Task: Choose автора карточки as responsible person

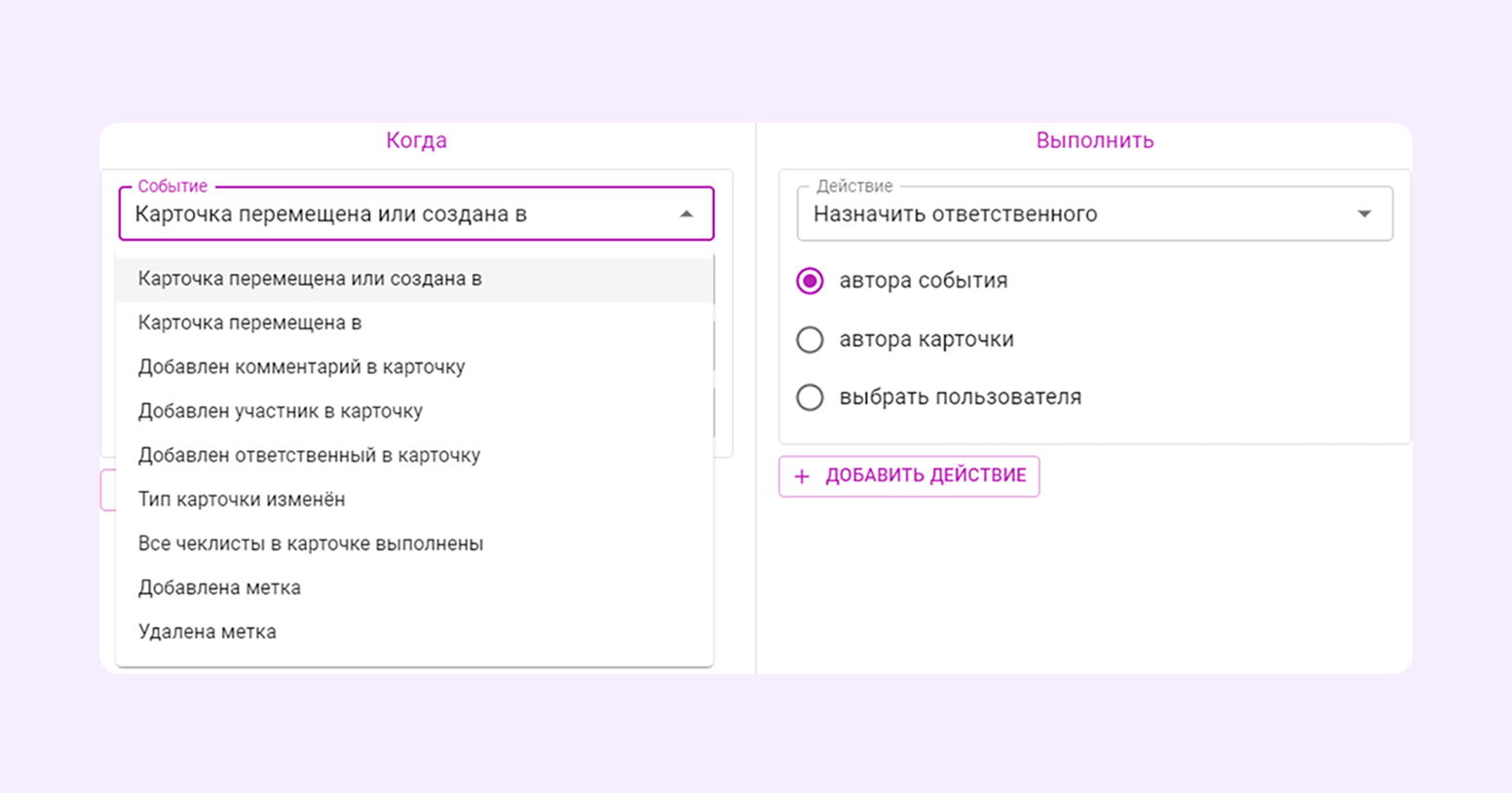Action: pos(810,339)
